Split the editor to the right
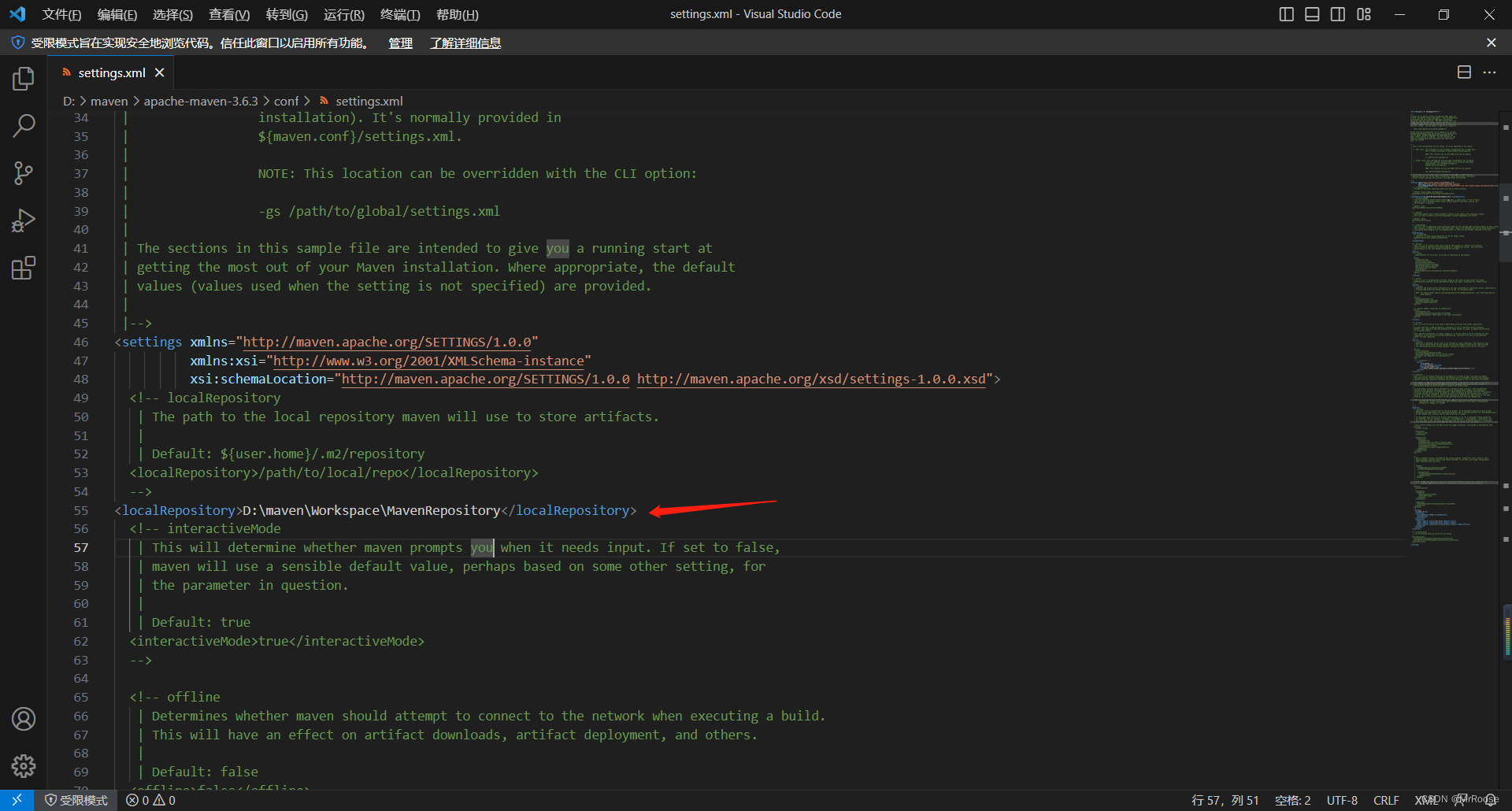The height and width of the screenshot is (811, 1512). [1464, 72]
